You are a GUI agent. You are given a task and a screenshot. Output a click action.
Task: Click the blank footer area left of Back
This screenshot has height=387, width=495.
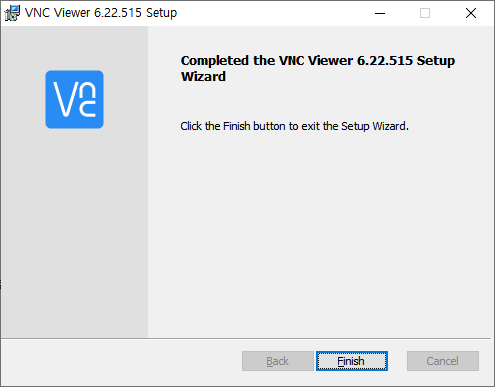coord(122,361)
